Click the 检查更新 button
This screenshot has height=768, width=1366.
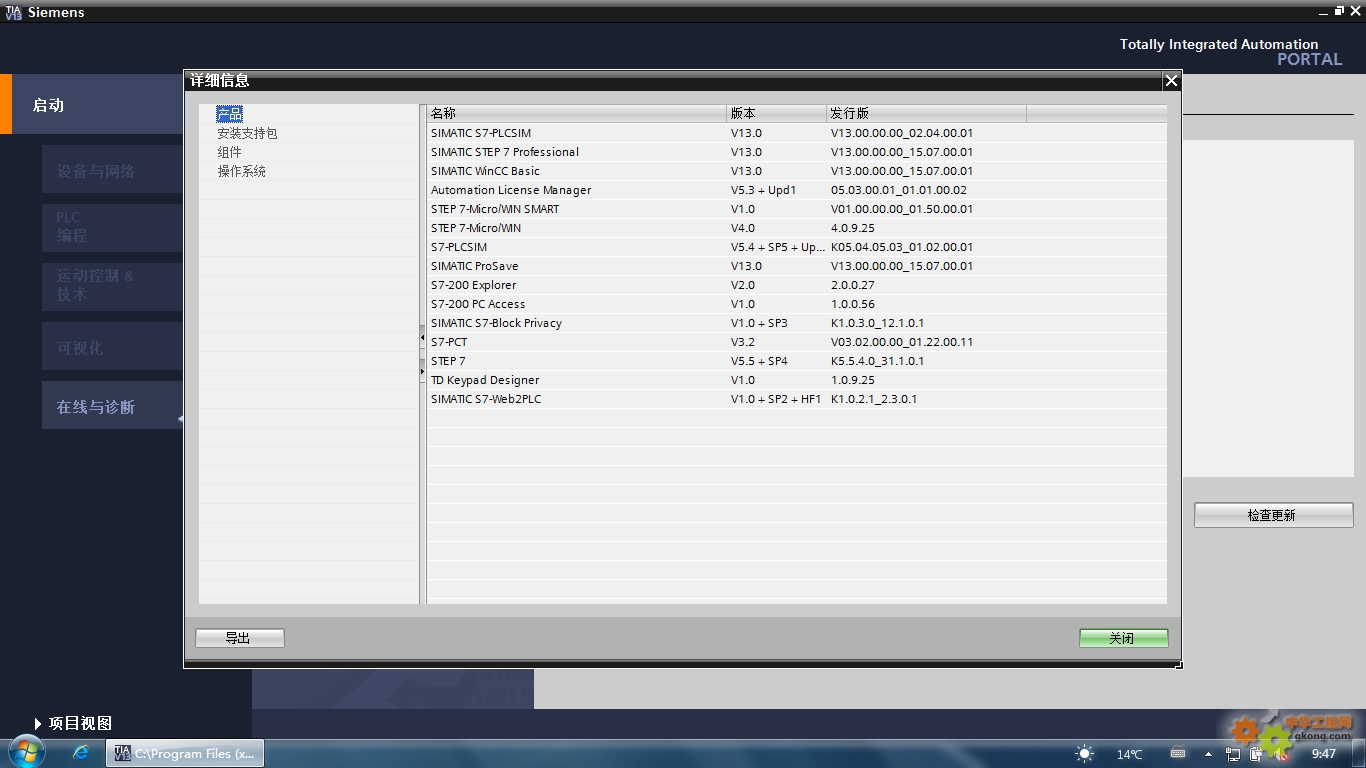[x=1273, y=515]
